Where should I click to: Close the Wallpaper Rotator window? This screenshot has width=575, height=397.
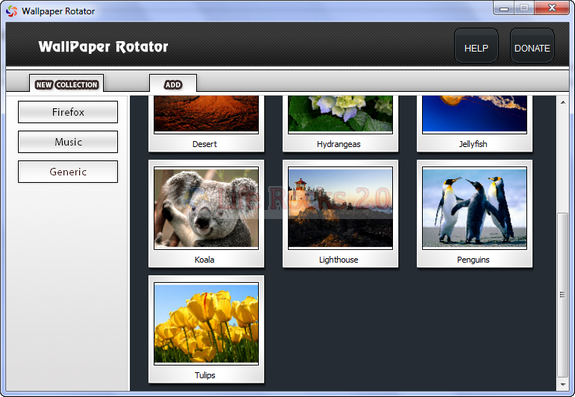click(x=552, y=8)
